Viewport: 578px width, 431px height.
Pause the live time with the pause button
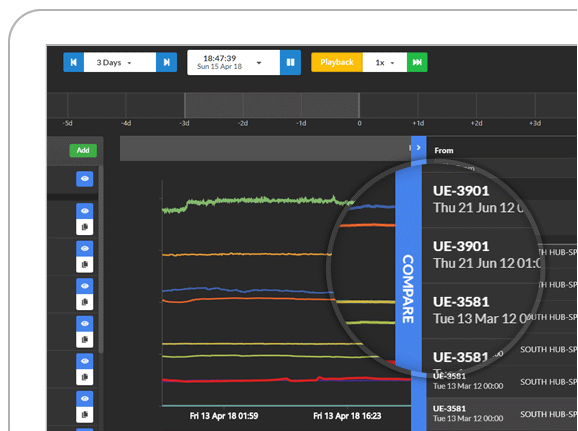(290, 62)
